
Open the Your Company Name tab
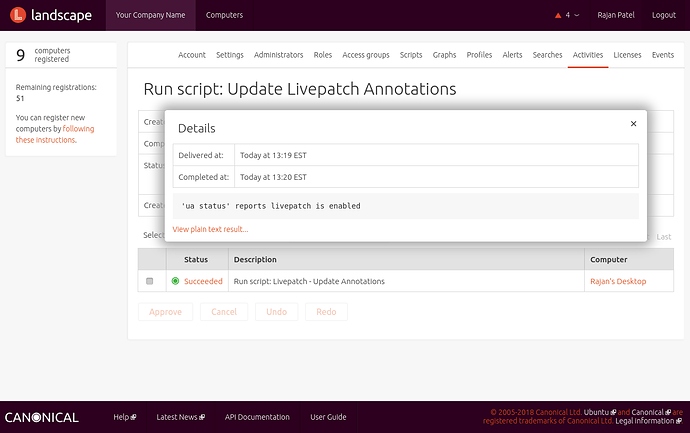click(x=150, y=15)
